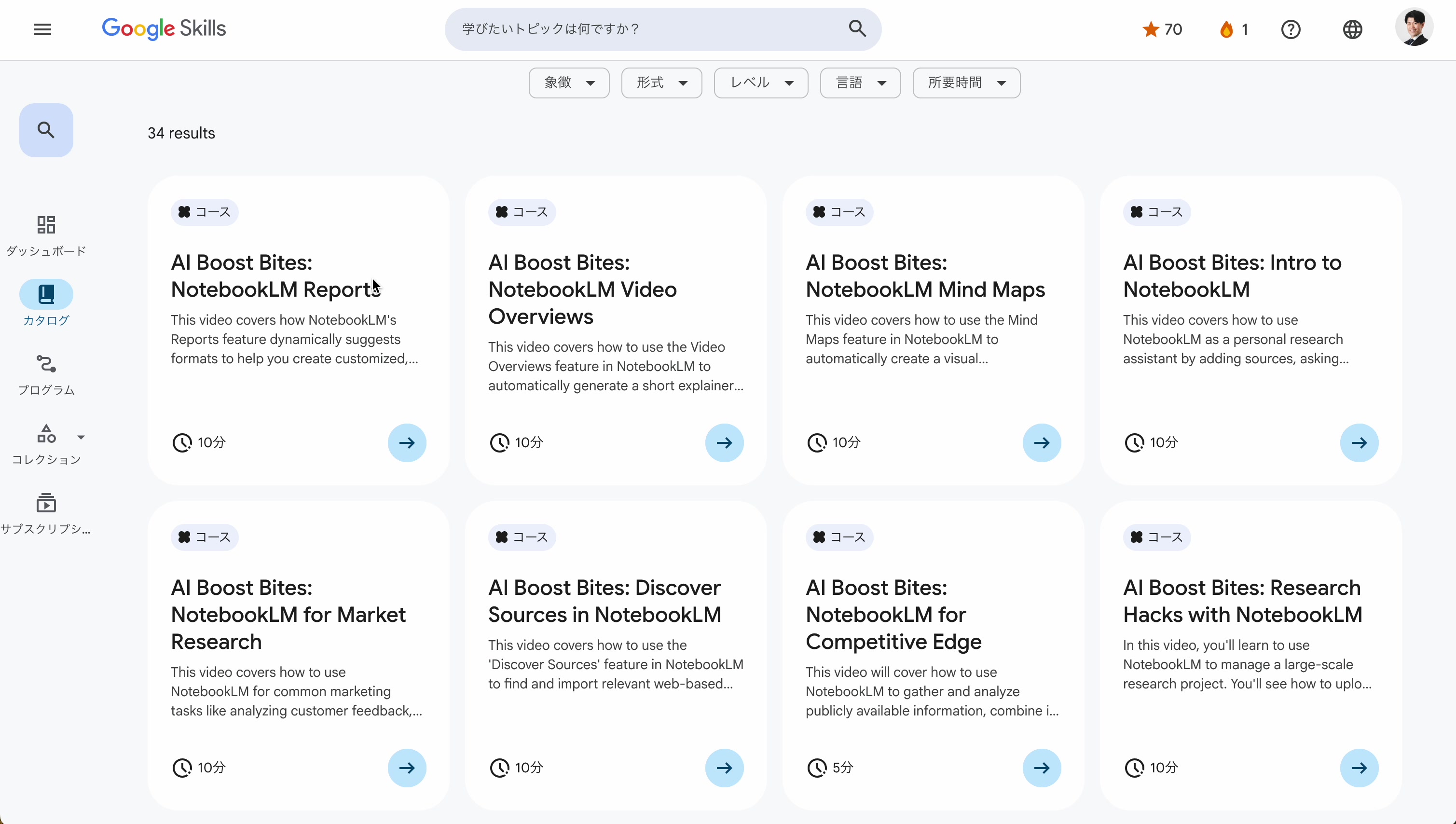Viewport: 1456px width, 824px height.
Task: Expand the 所要時間 filter dropdown
Action: 966,83
